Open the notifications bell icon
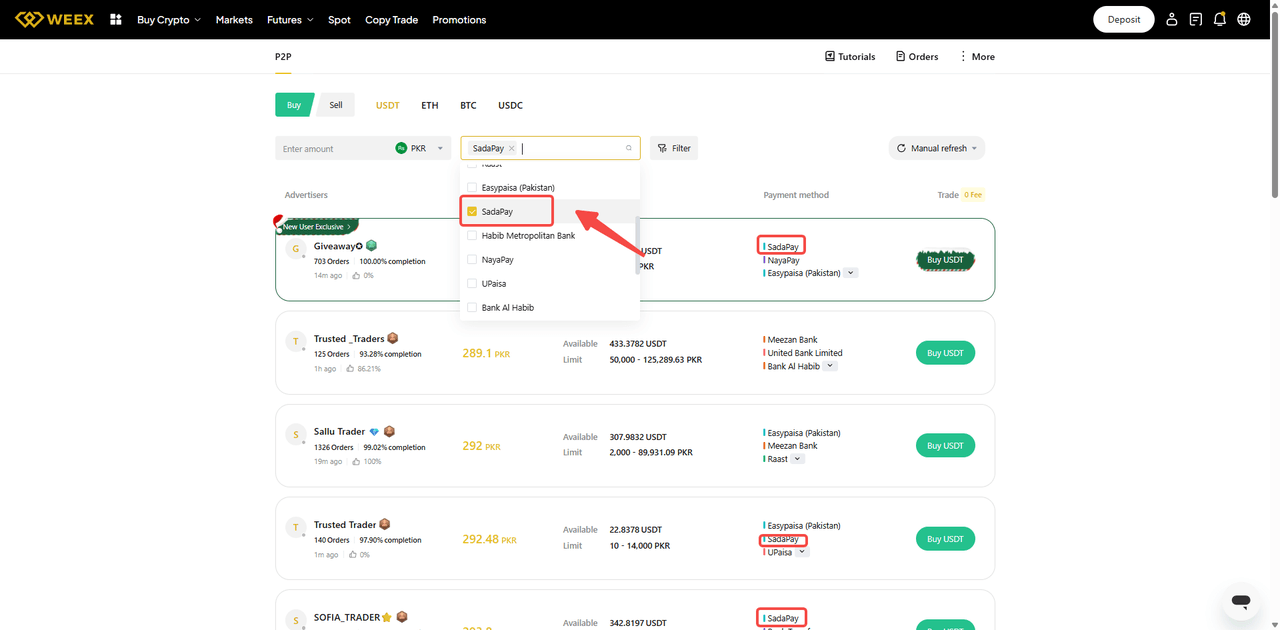 (x=1220, y=20)
